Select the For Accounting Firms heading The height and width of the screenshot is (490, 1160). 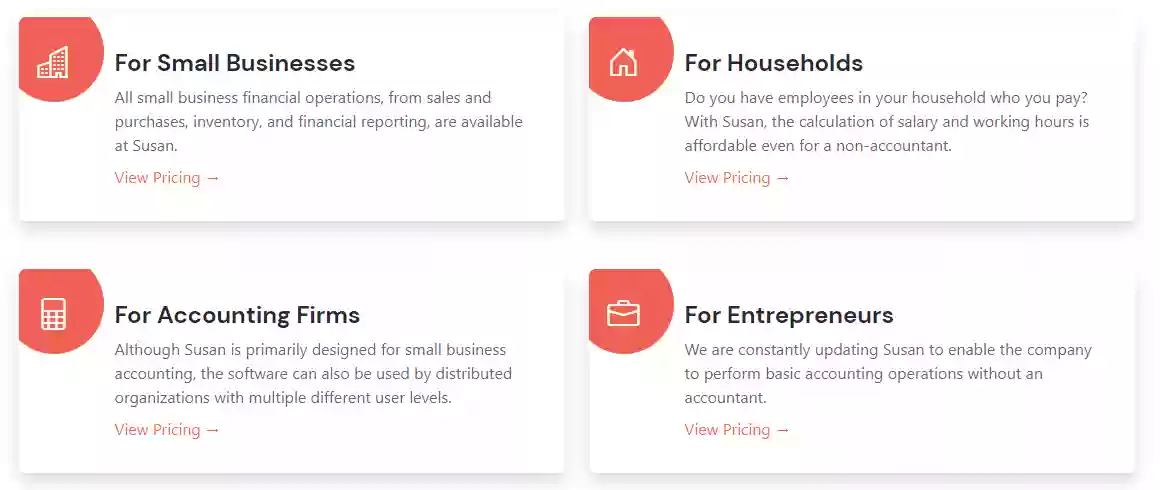(x=237, y=315)
